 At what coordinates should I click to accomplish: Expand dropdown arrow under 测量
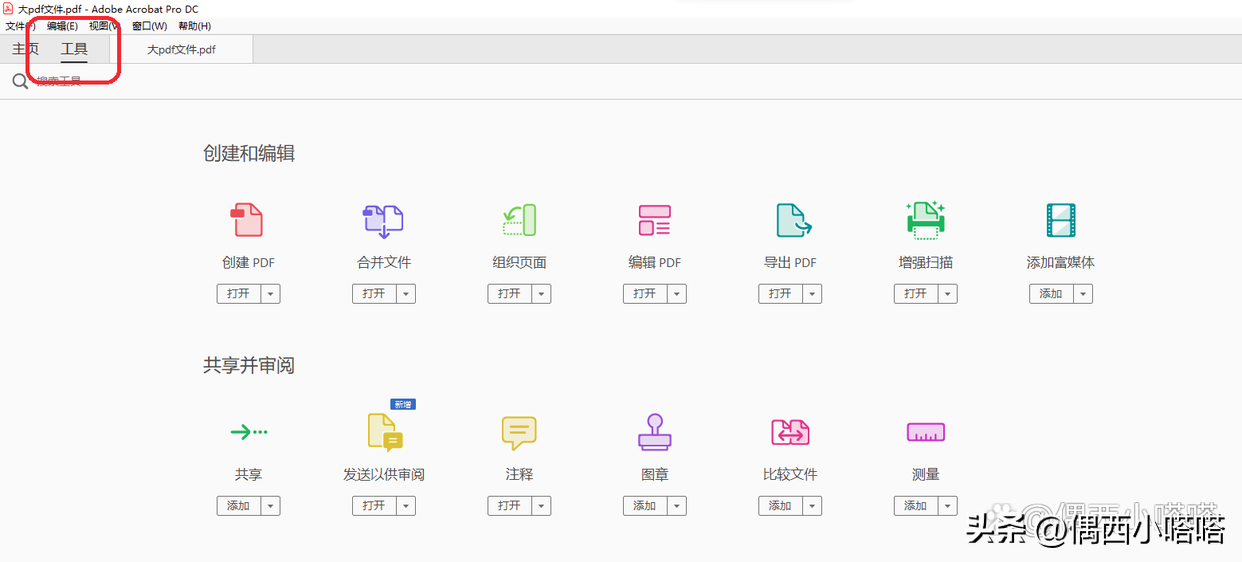click(948, 506)
